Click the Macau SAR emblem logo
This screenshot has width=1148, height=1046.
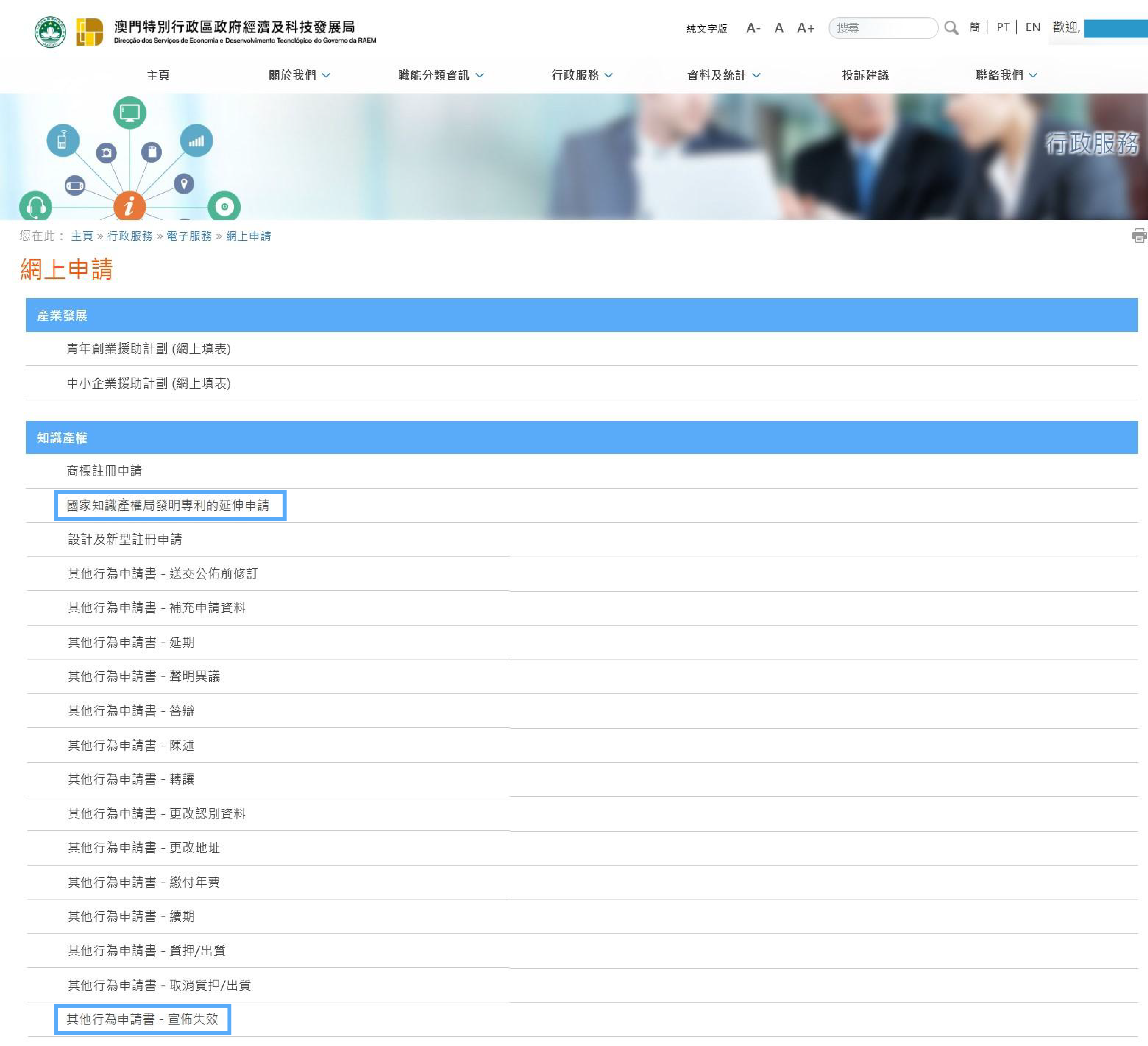pyautogui.click(x=50, y=32)
